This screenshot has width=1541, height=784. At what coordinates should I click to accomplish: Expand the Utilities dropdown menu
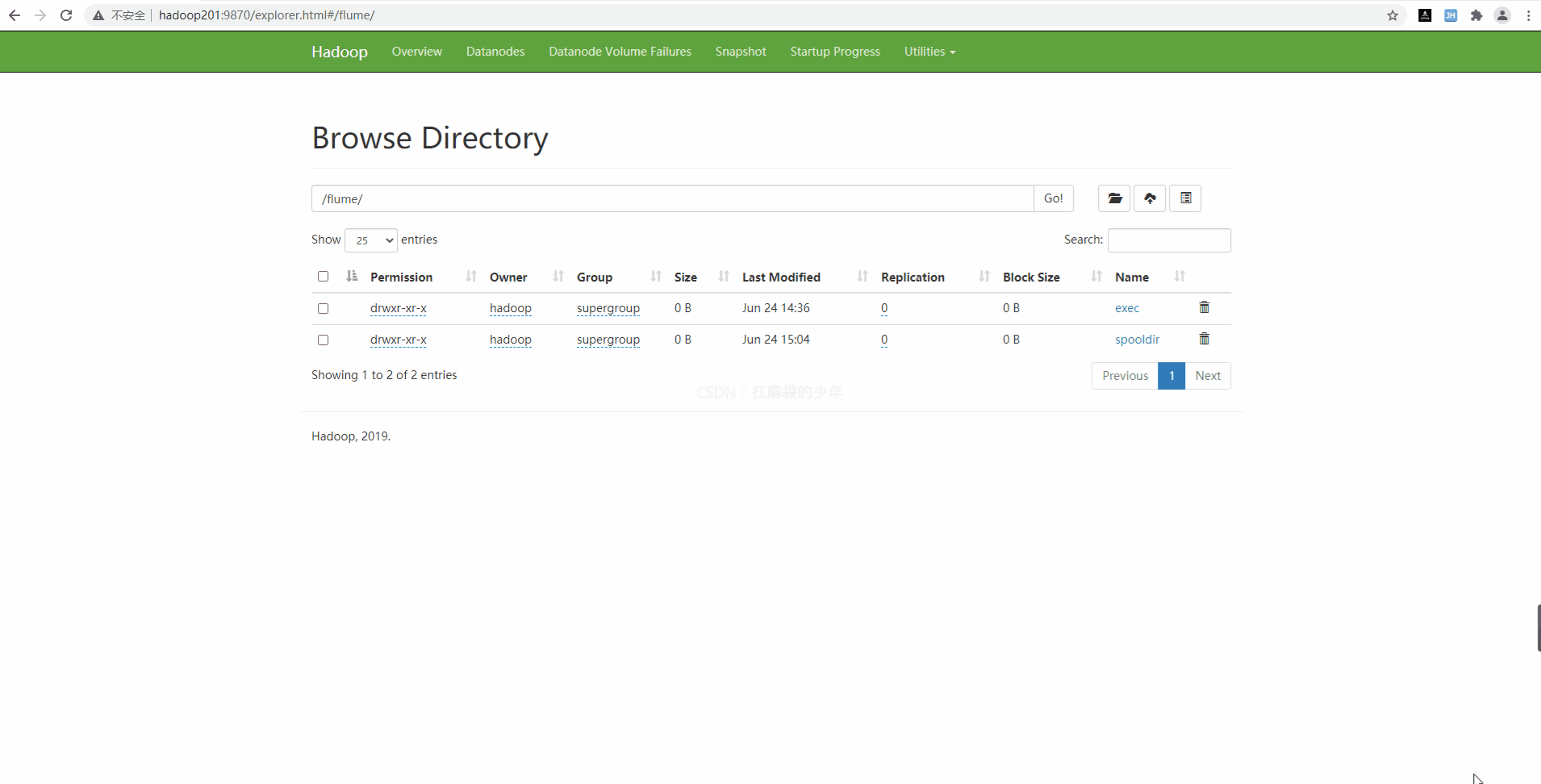pyautogui.click(x=929, y=52)
